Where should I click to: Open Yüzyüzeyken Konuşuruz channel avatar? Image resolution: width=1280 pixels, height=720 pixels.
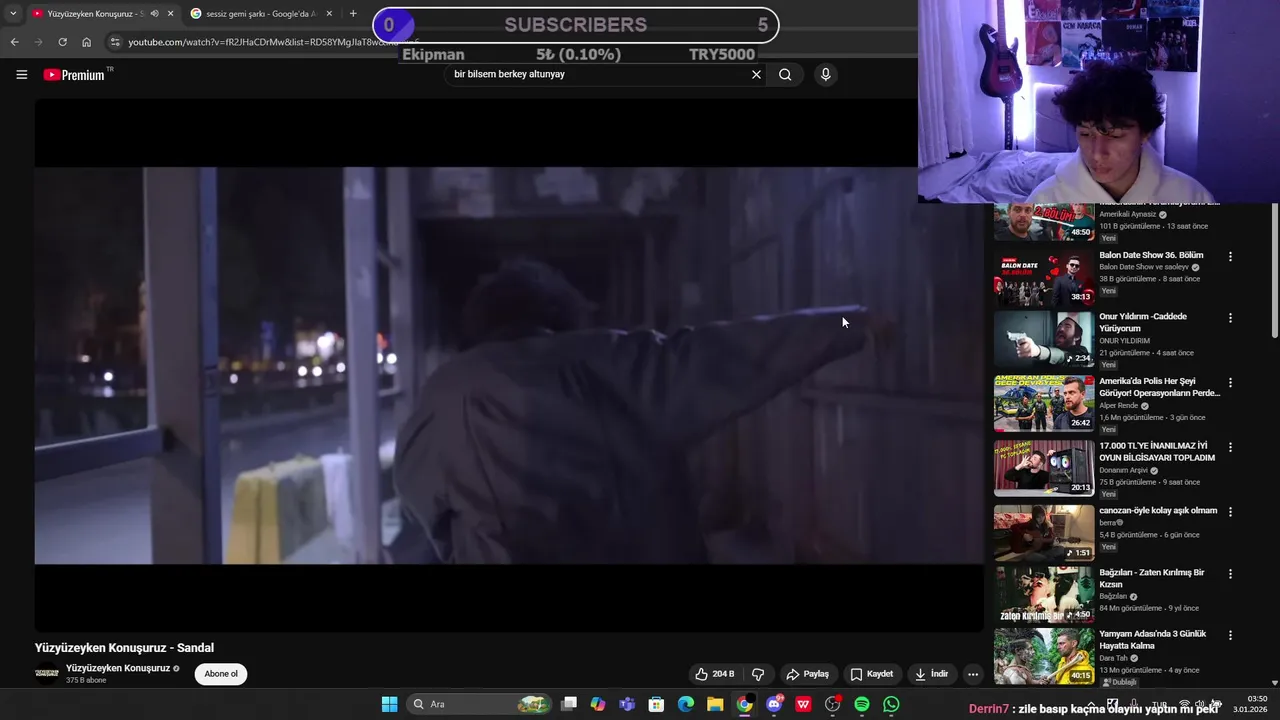[x=47, y=674]
